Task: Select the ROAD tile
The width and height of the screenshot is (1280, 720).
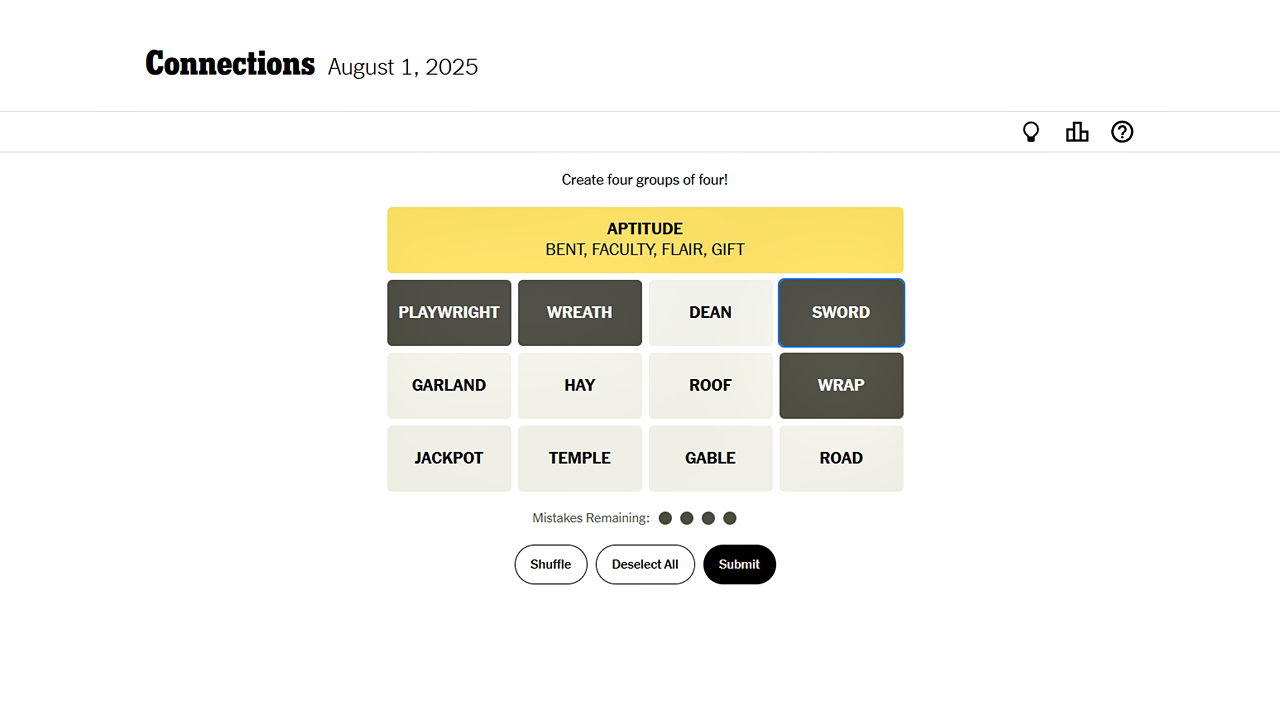Action: click(841, 458)
